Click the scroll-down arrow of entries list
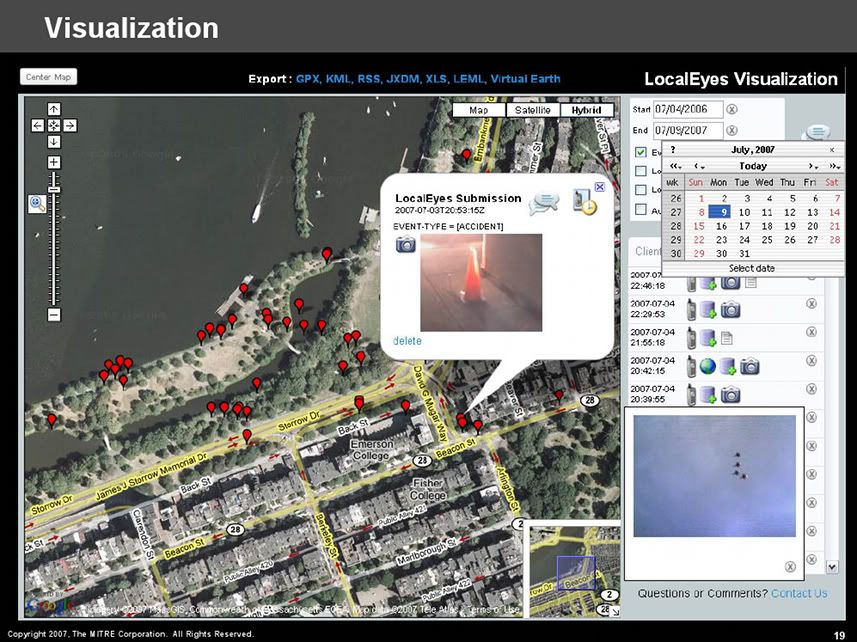 (x=832, y=567)
